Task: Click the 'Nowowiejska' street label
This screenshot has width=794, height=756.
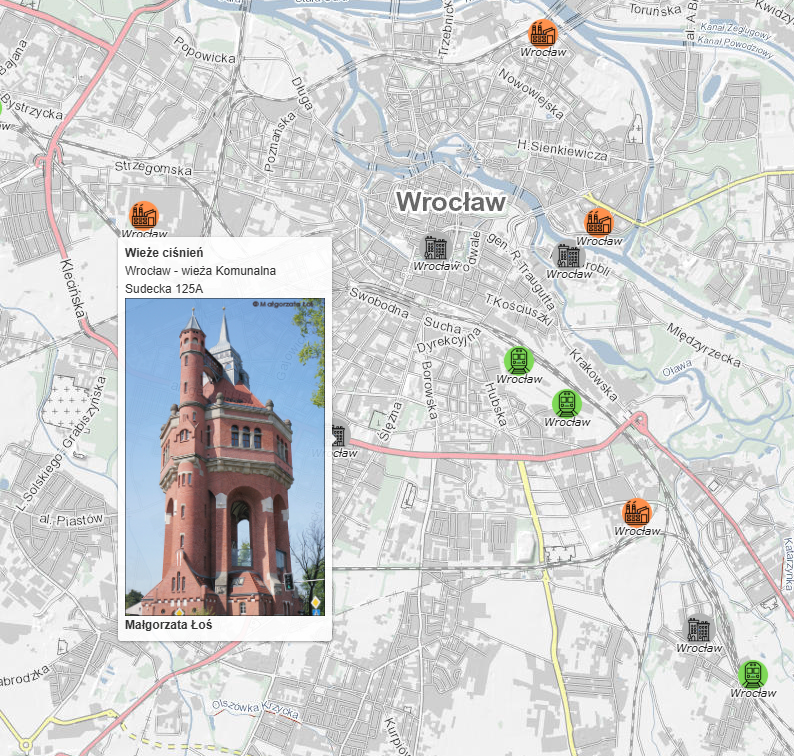Action: 531,94
